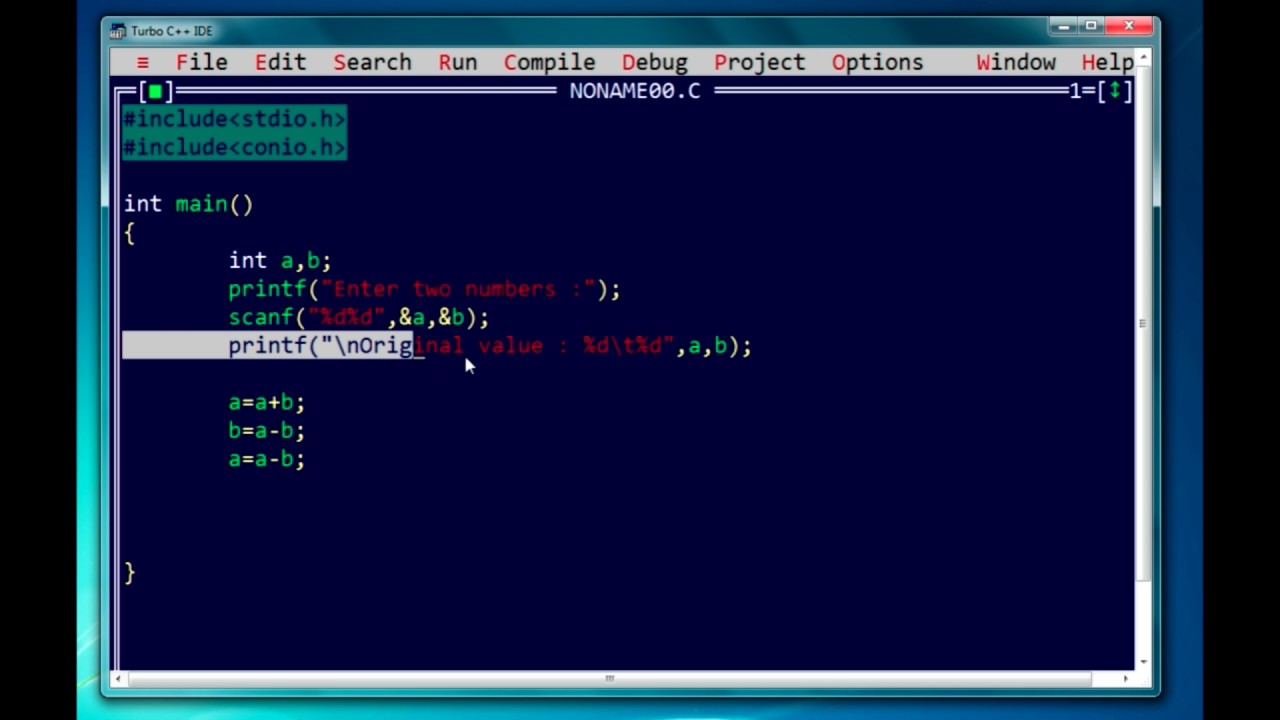This screenshot has width=1280, height=720.
Task: Click the #include<stdio.h> line
Action: [x=235, y=119]
